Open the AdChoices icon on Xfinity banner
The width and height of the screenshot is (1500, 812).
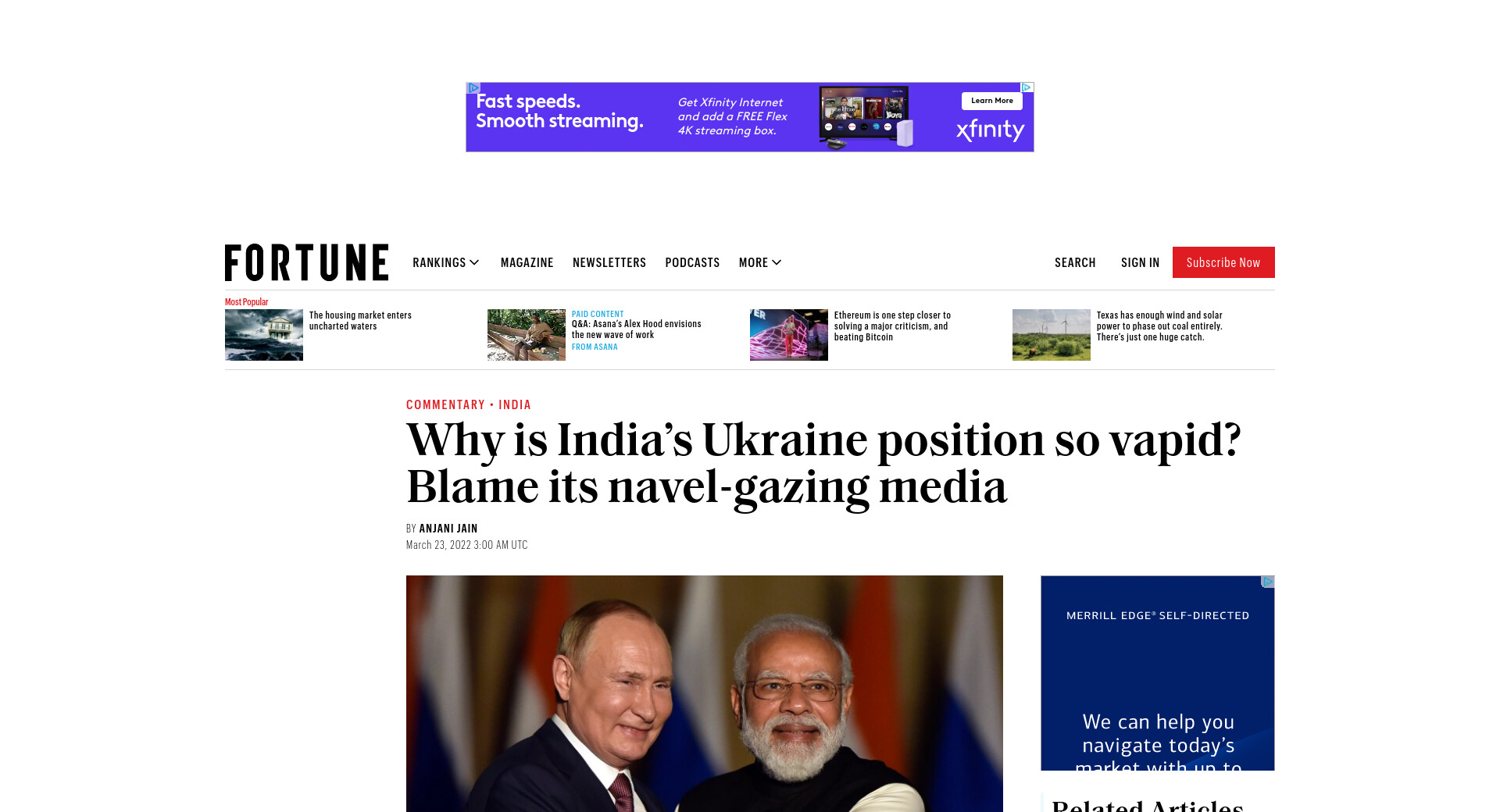(x=1027, y=87)
